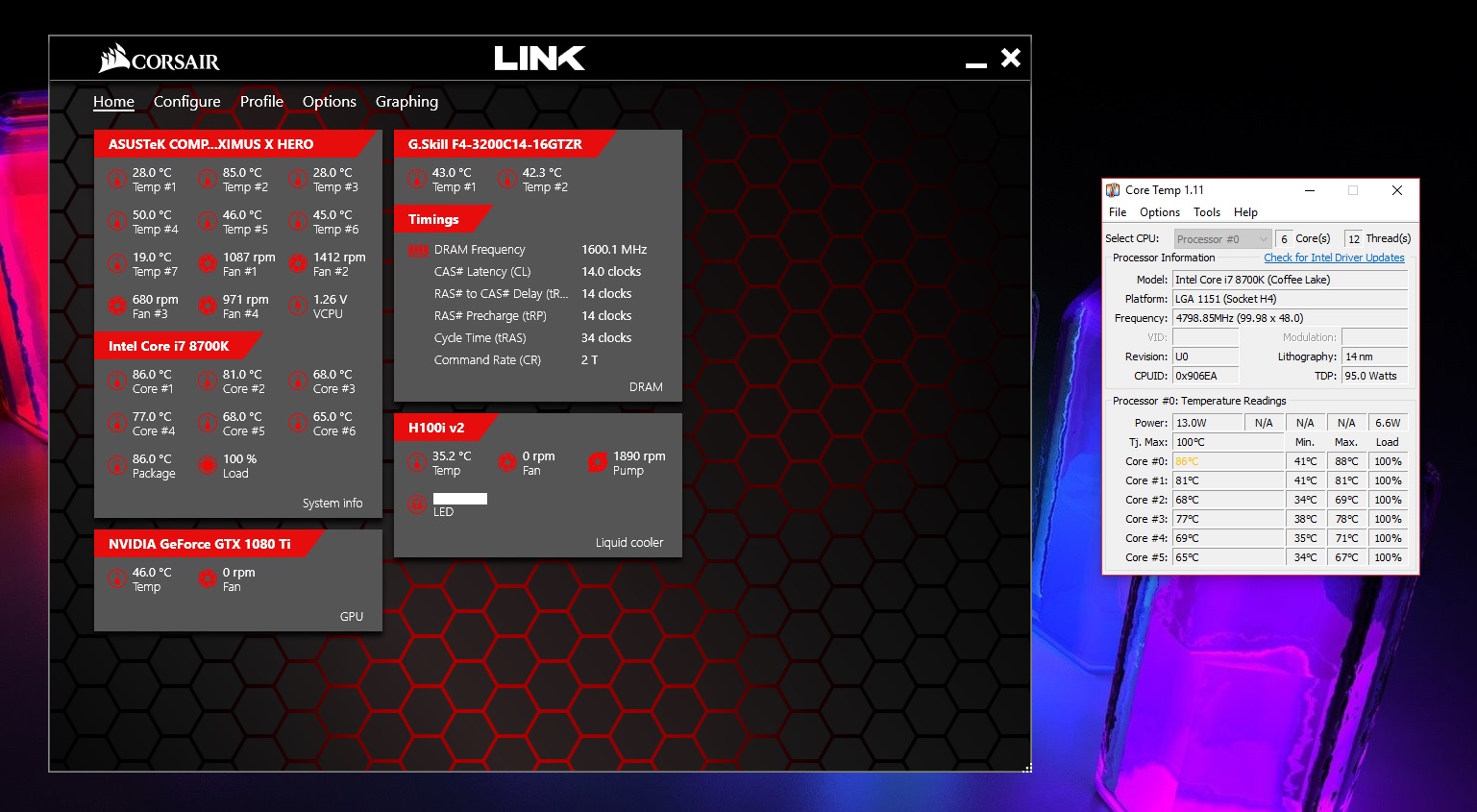
Task: Click the Core #2 81.0 °C thermometer icon
Action: pyautogui.click(x=208, y=381)
